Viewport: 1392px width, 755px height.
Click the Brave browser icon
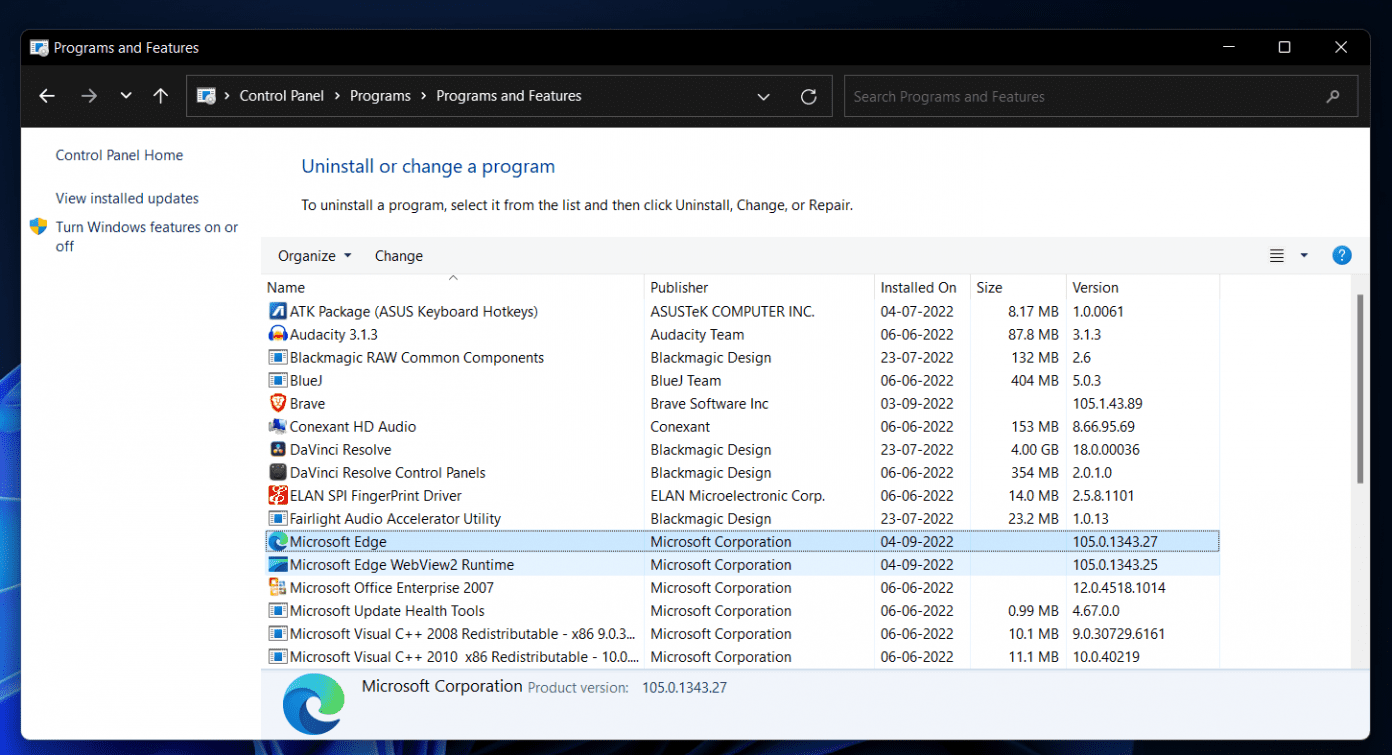coord(277,403)
